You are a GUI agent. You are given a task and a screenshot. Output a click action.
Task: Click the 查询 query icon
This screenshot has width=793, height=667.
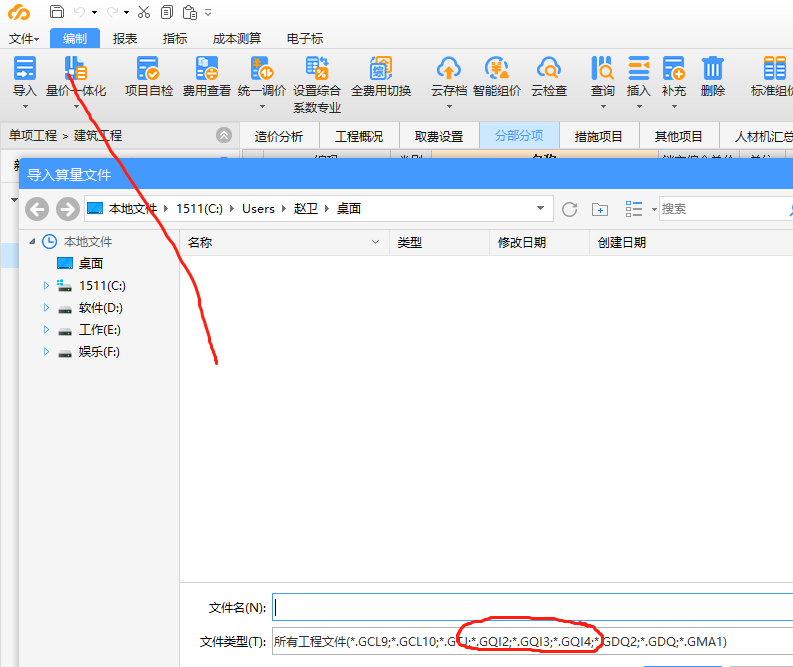602,68
